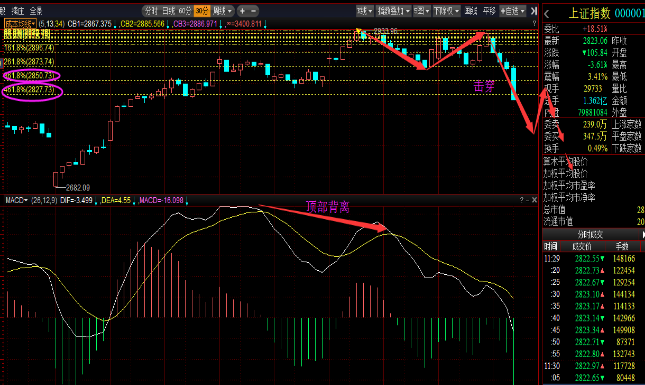Switch chart to 日线 period
This screenshot has height=385, width=645.
(x=169, y=11)
